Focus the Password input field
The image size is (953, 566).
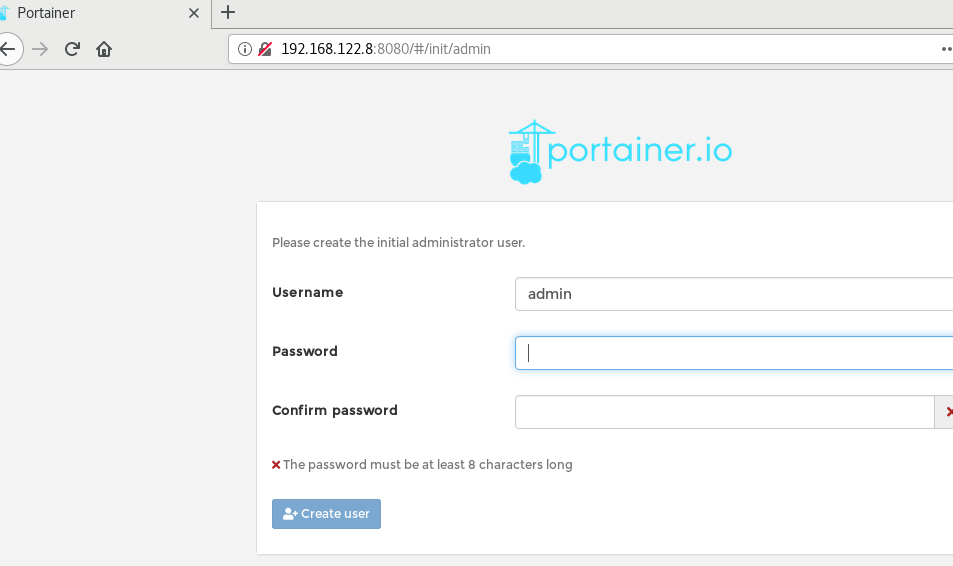tap(734, 353)
